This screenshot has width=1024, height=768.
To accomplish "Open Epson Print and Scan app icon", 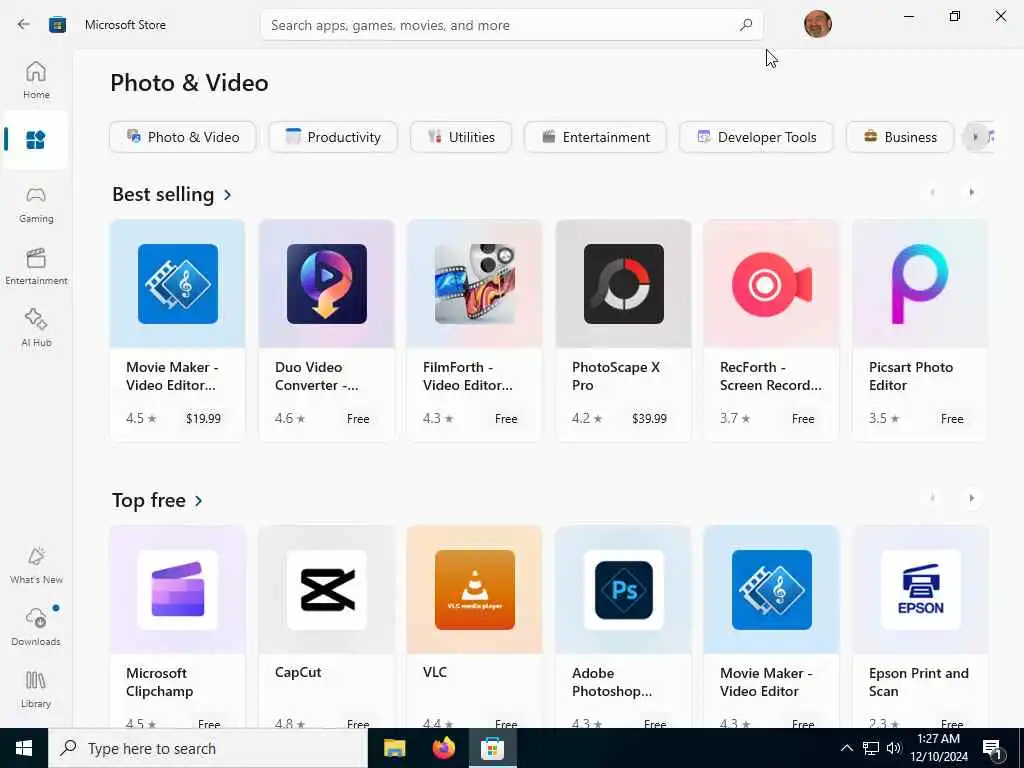I will click(920, 590).
